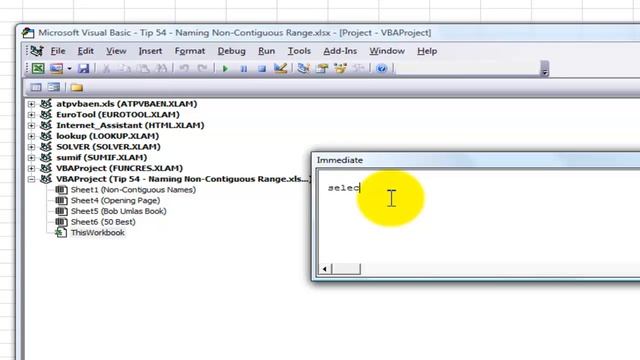The width and height of the screenshot is (640, 360).
Task: Click the Toolbox icon in toolbar
Action: click(359, 68)
